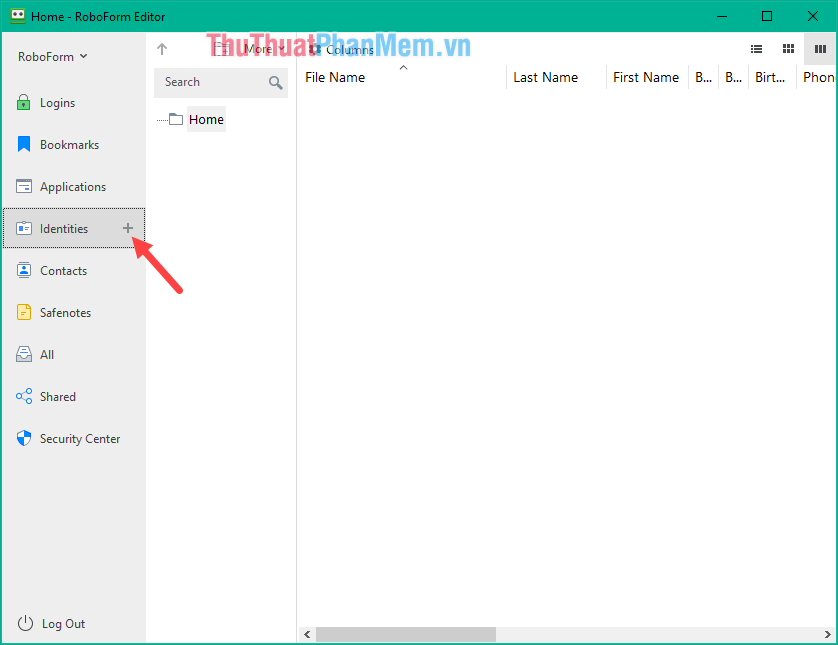Open the RoboForm menu dropdown

[x=51, y=56]
